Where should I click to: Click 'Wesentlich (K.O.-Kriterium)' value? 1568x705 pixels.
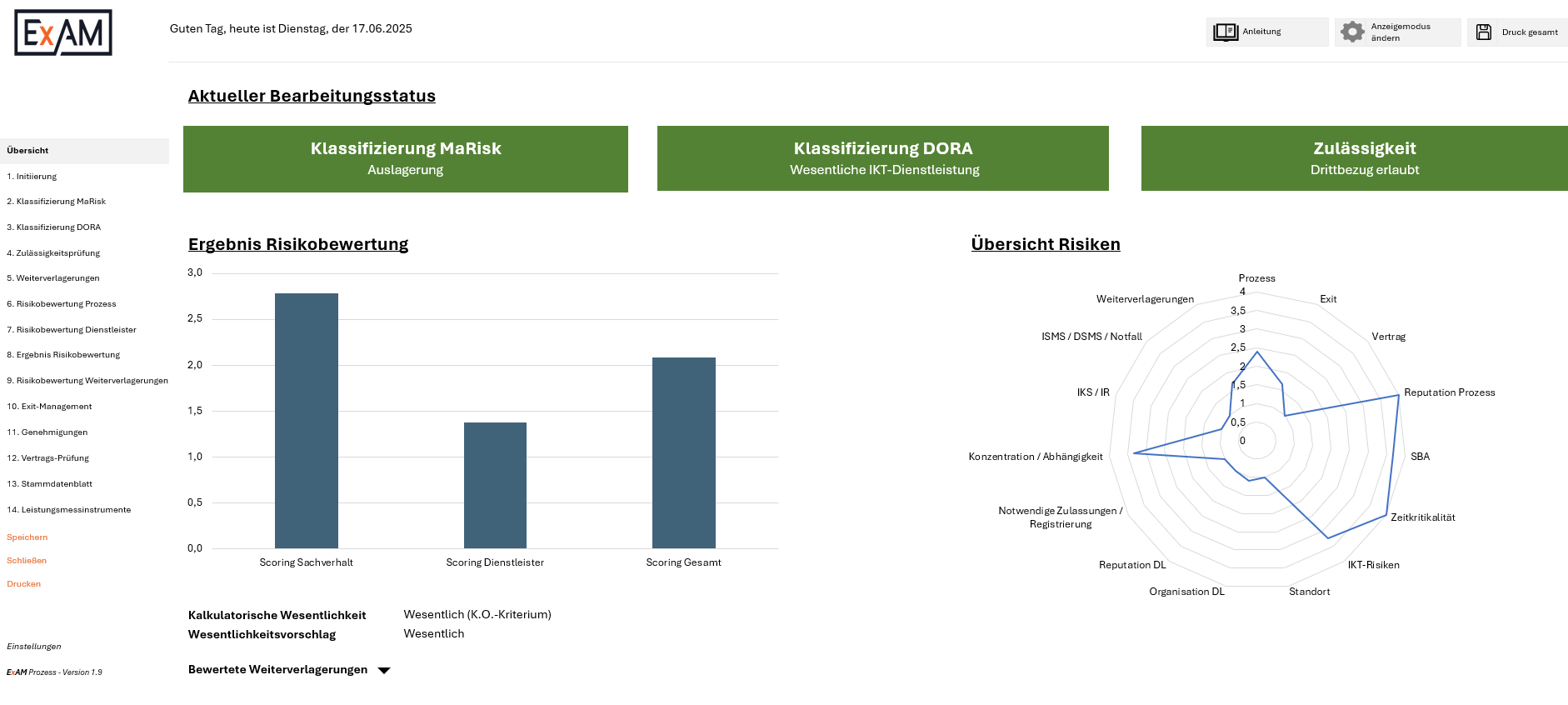tap(477, 615)
